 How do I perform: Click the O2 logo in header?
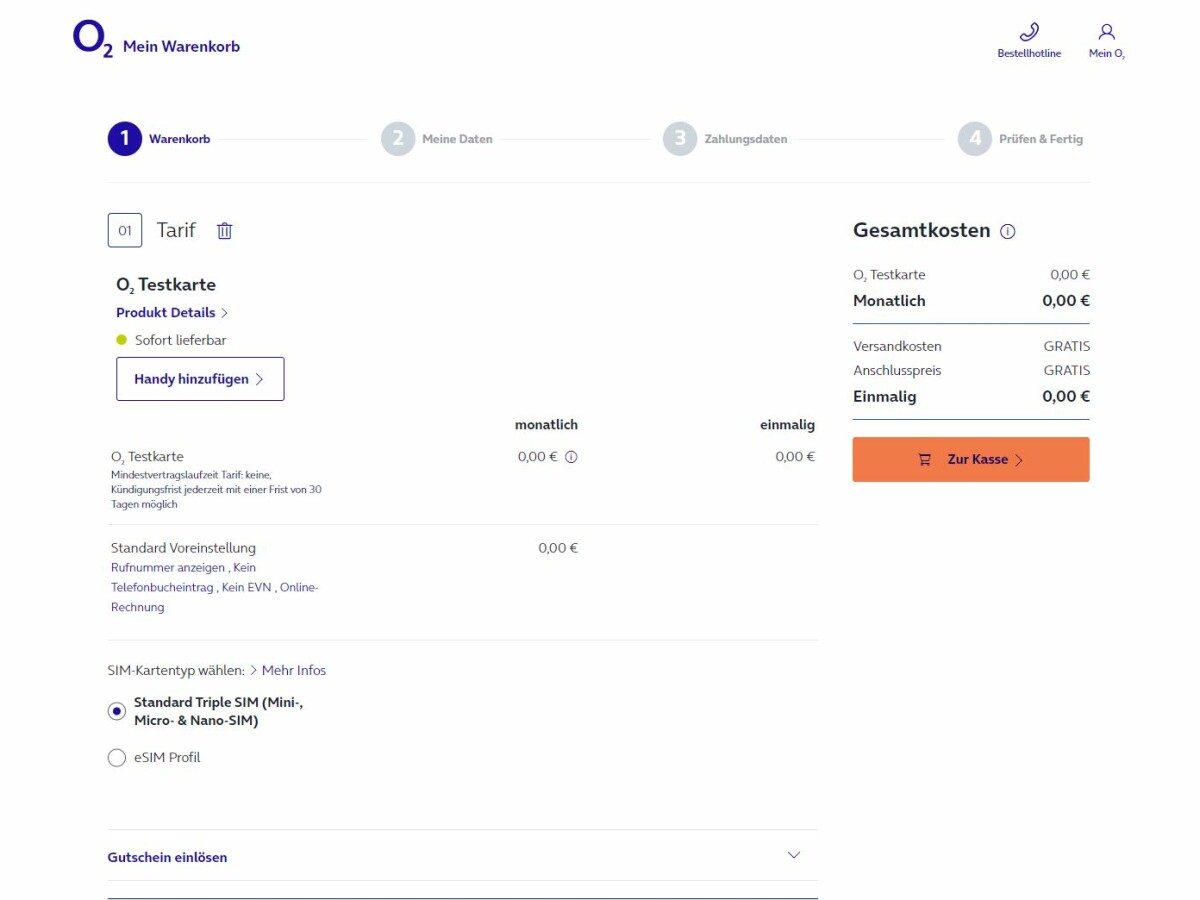tap(92, 40)
